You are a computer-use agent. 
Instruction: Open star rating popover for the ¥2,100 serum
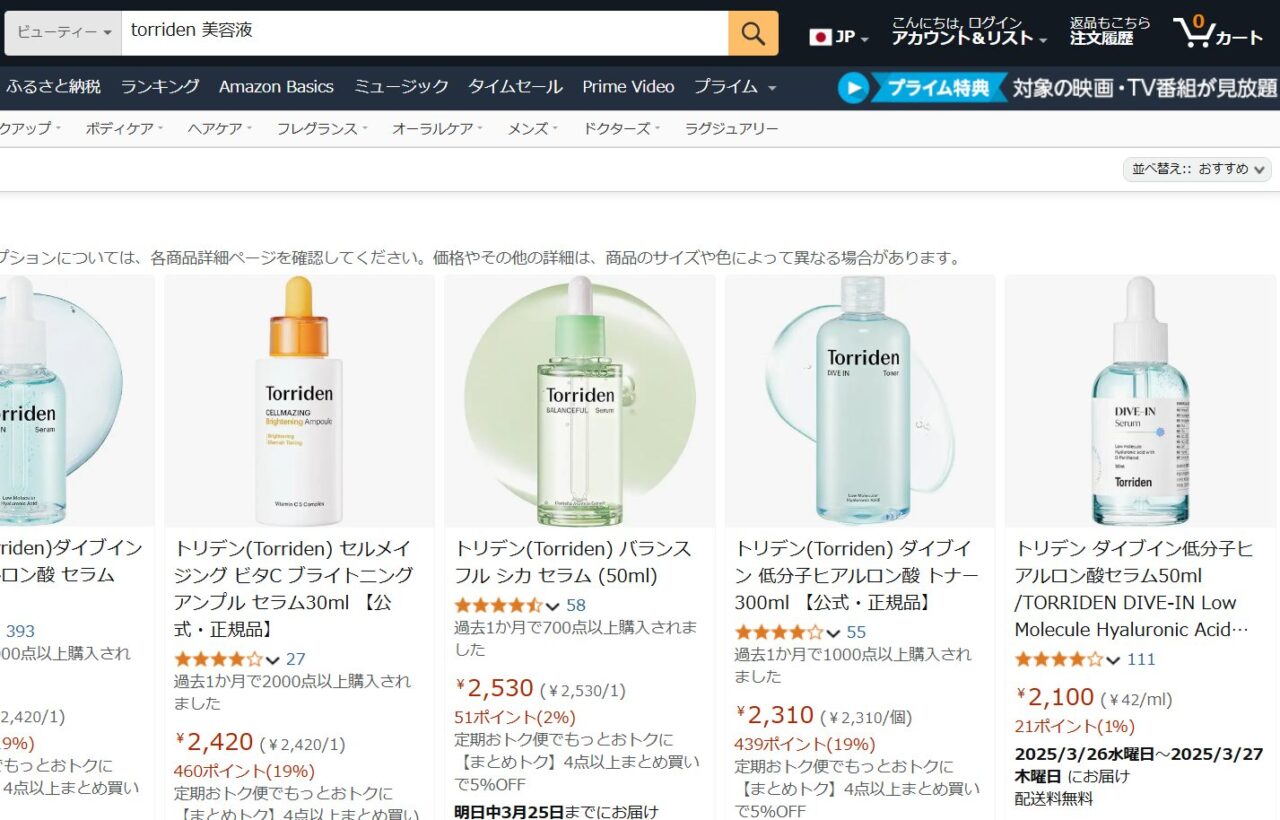tap(1067, 659)
